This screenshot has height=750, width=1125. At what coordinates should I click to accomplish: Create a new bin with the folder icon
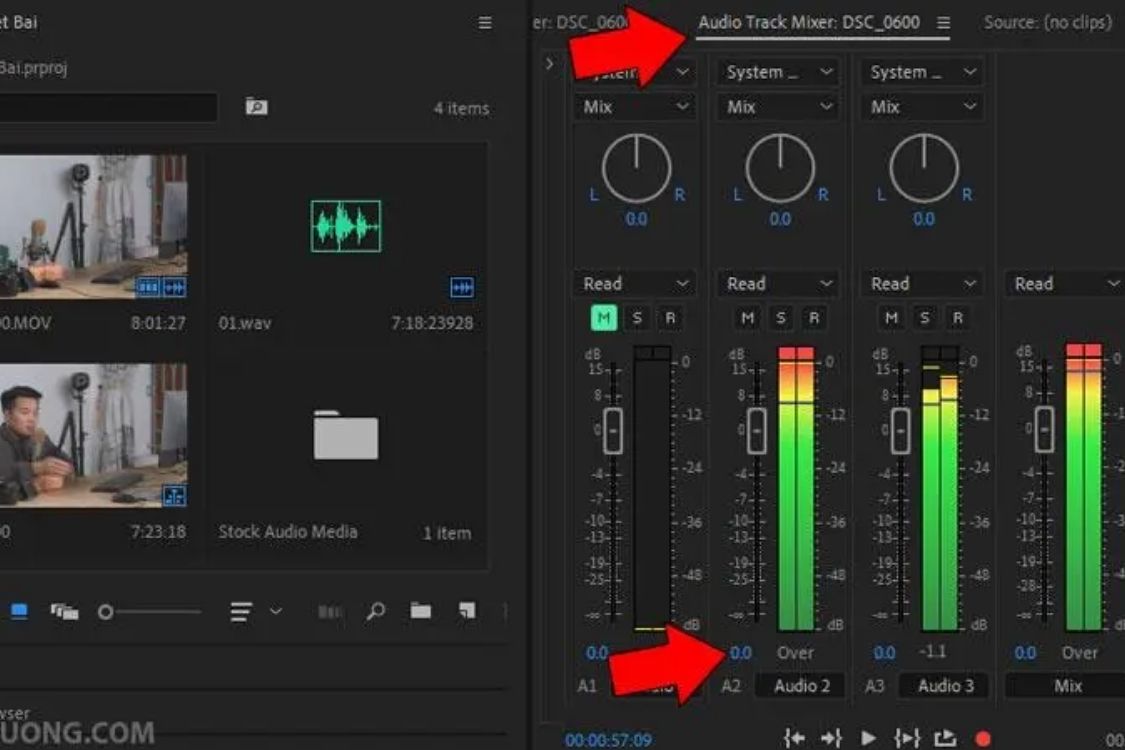(x=421, y=611)
